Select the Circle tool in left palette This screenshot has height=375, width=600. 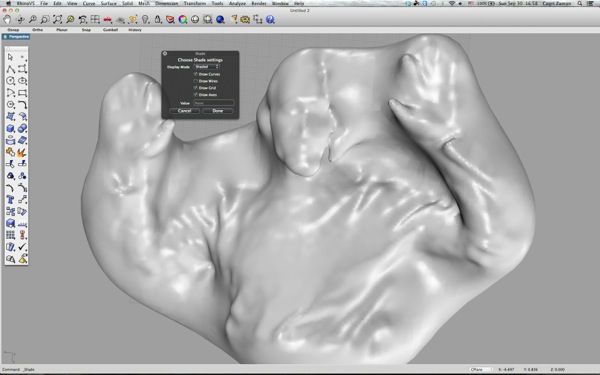(x=10, y=81)
